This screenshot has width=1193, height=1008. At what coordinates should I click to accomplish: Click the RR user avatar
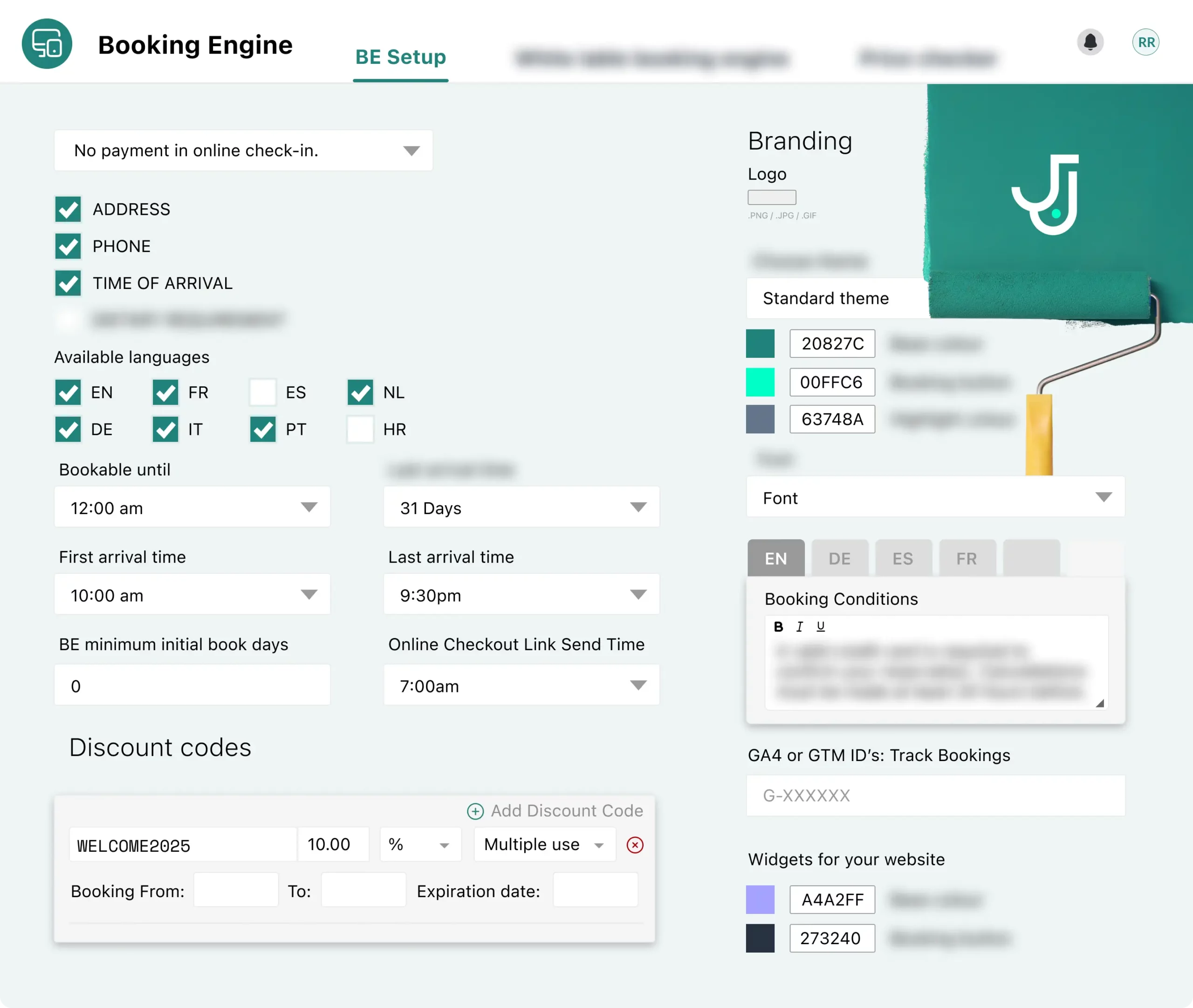(x=1145, y=42)
